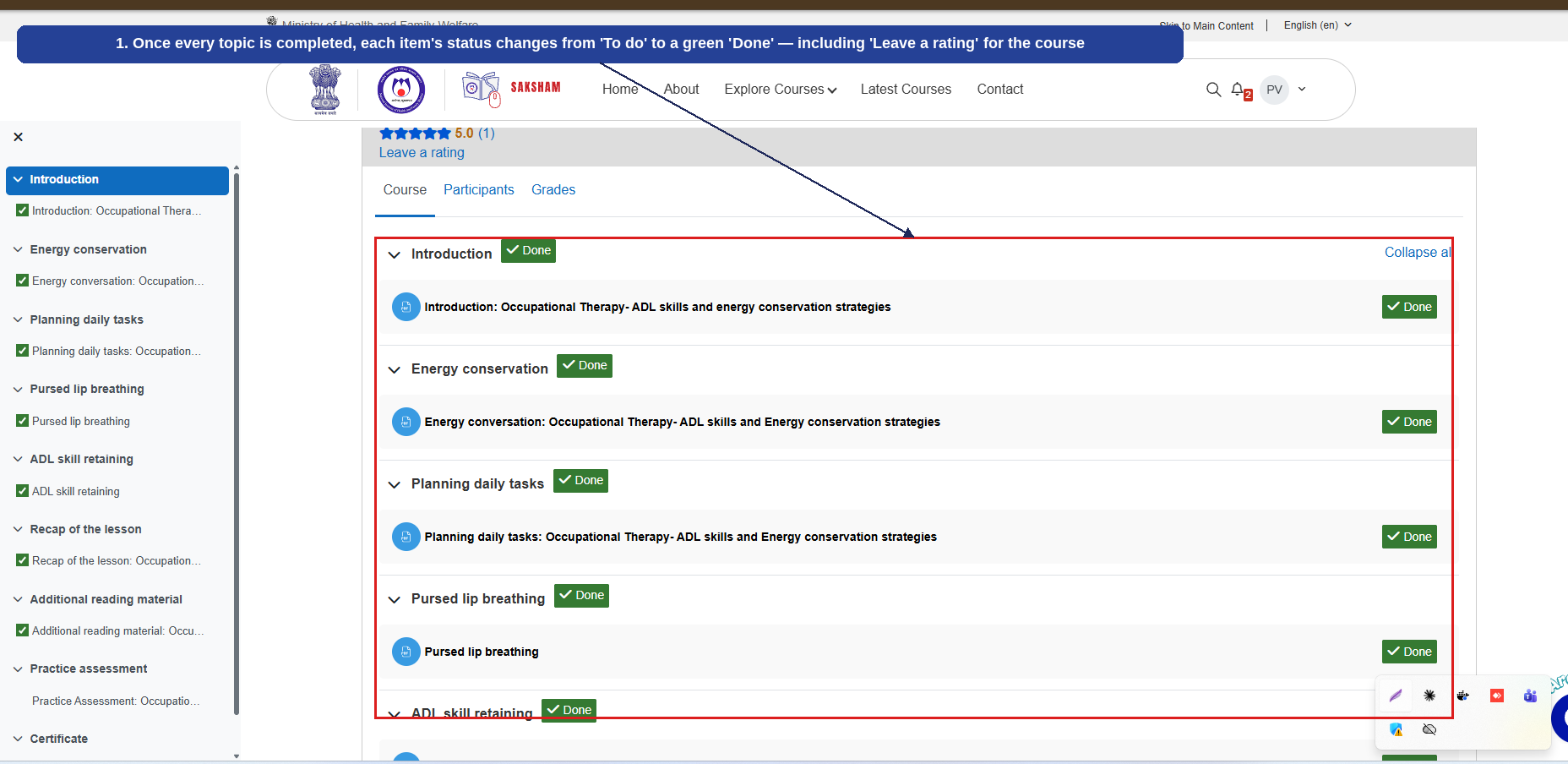Collapse the Energy conservation section chevron in the main content
This screenshot has height=764, width=1568.
(x=394, y=369)
